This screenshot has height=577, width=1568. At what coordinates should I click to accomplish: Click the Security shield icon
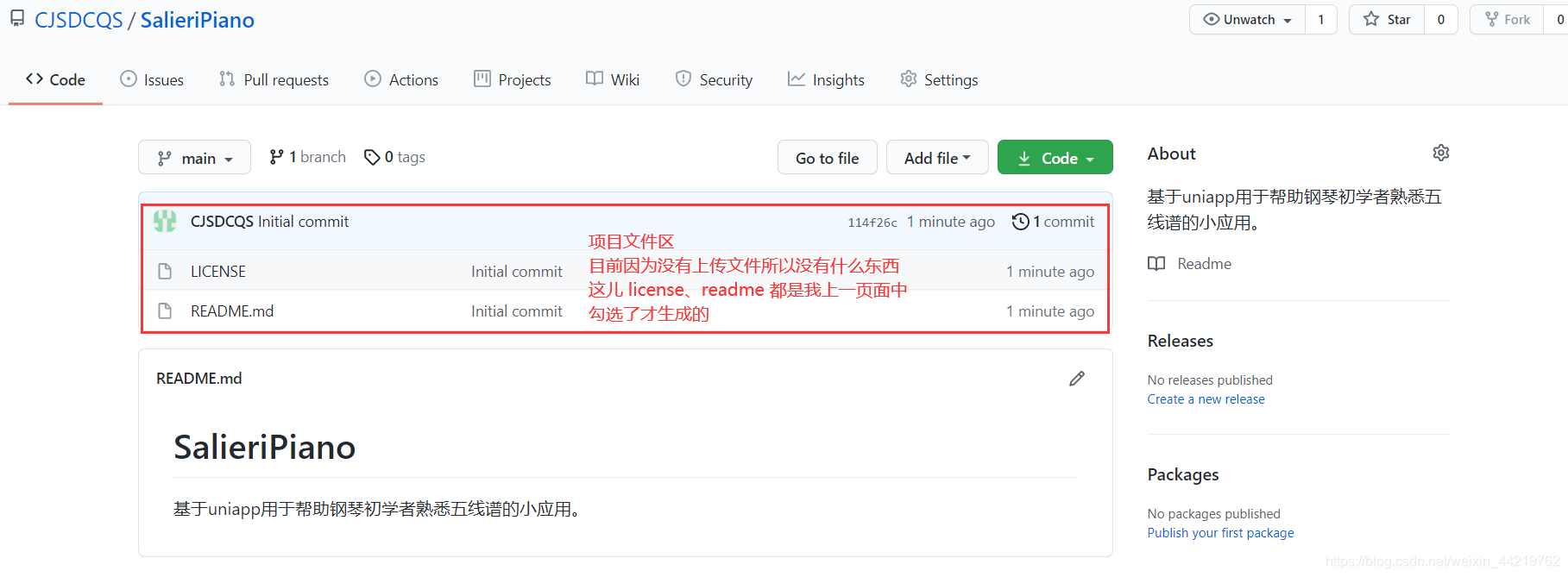click(683, 78)
